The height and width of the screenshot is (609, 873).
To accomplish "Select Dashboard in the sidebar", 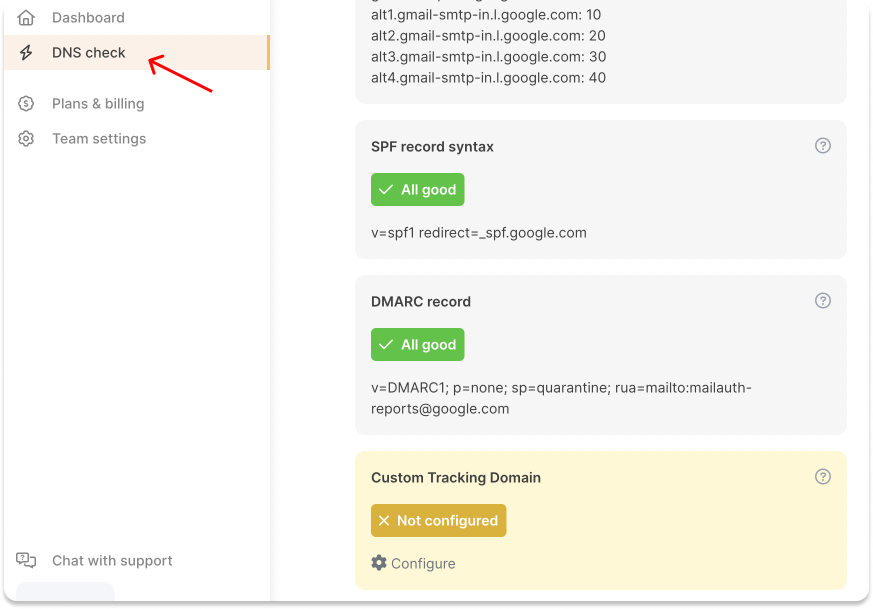I will (x=86, y=17).
